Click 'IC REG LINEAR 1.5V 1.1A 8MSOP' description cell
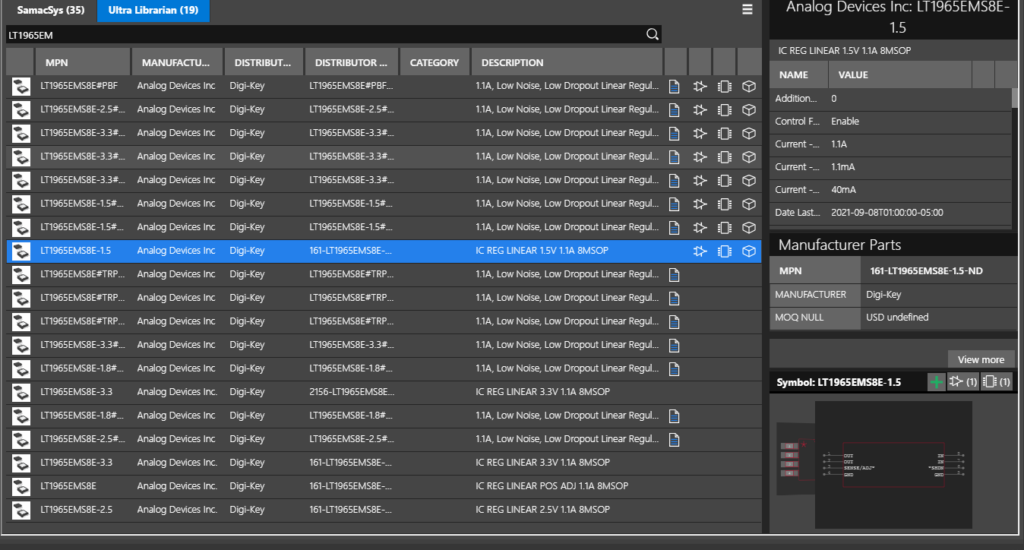The image size is (1024, 550). coord(542,250)
